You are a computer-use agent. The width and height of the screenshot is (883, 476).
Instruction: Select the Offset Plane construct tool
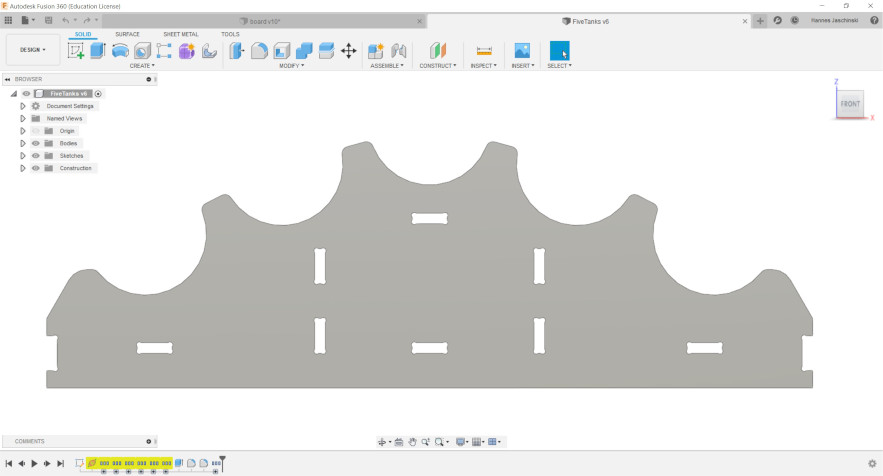438,51
